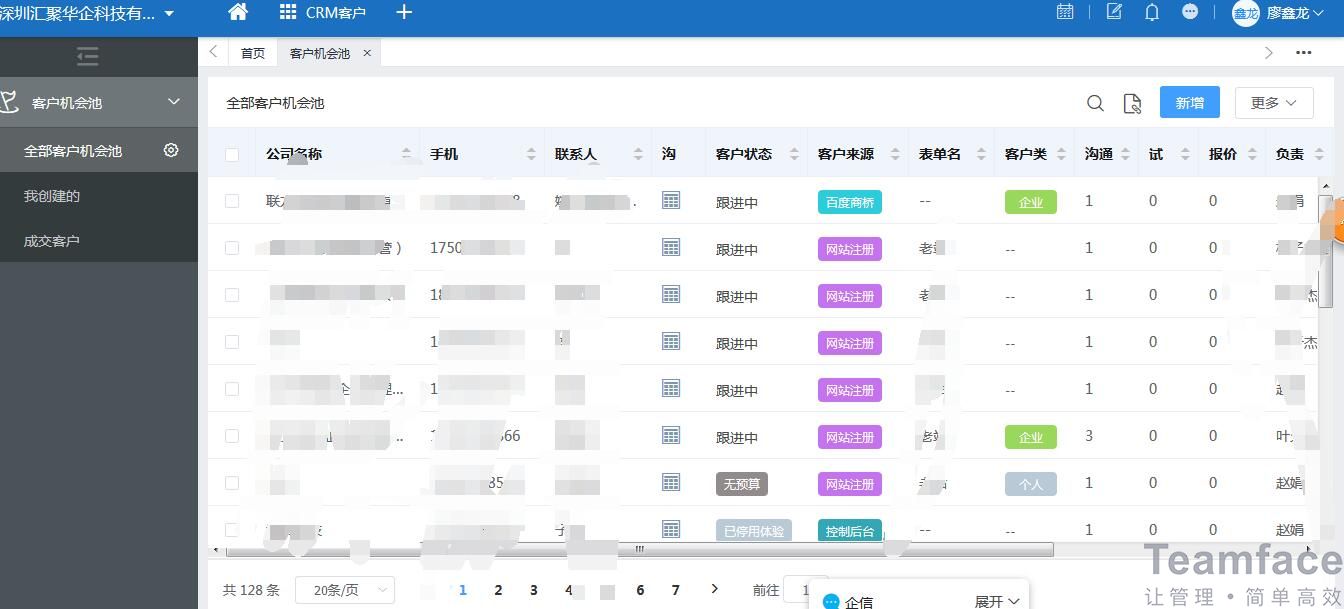Check notifications via the bell icon
Viewport: 1344px width, 609px height.
tap(1151, 12)
